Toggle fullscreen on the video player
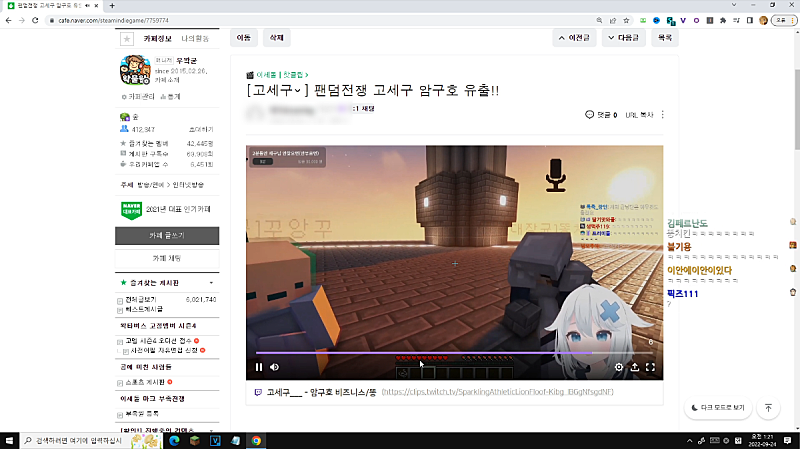The height and width of the screenshot is (449, 800). pyautogui.click(x=651, y=367)
